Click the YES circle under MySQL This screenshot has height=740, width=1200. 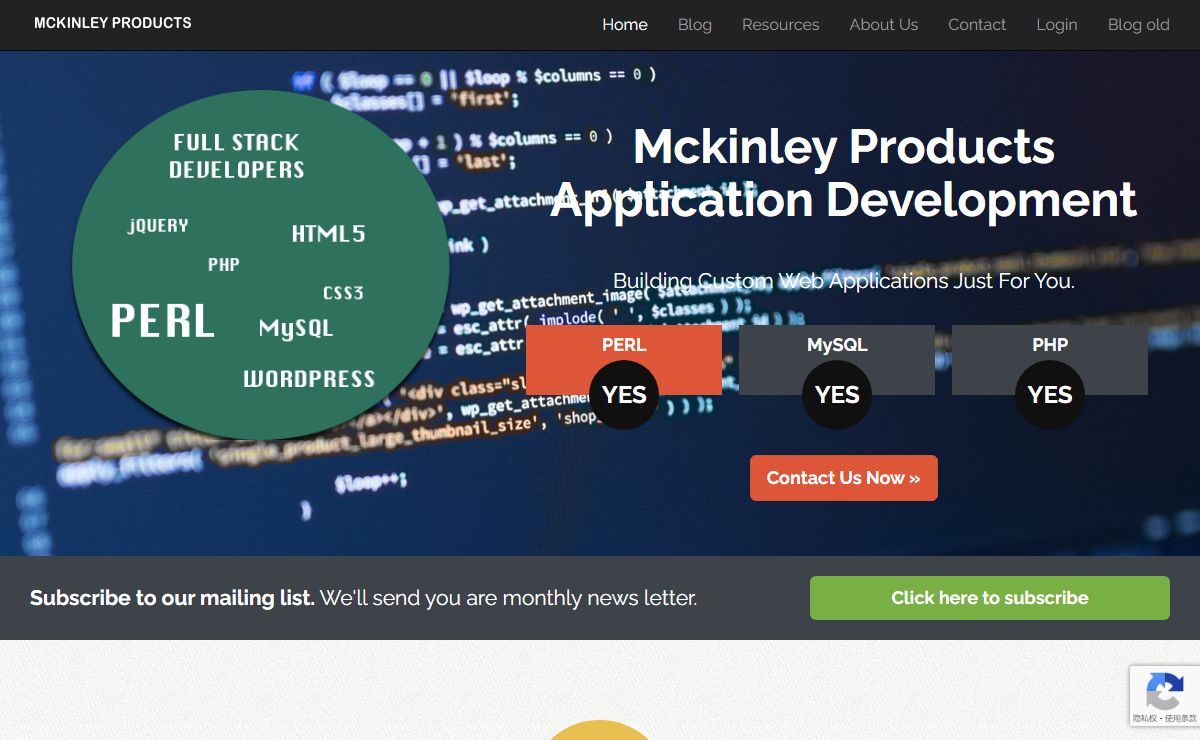[x=837, y=395]
